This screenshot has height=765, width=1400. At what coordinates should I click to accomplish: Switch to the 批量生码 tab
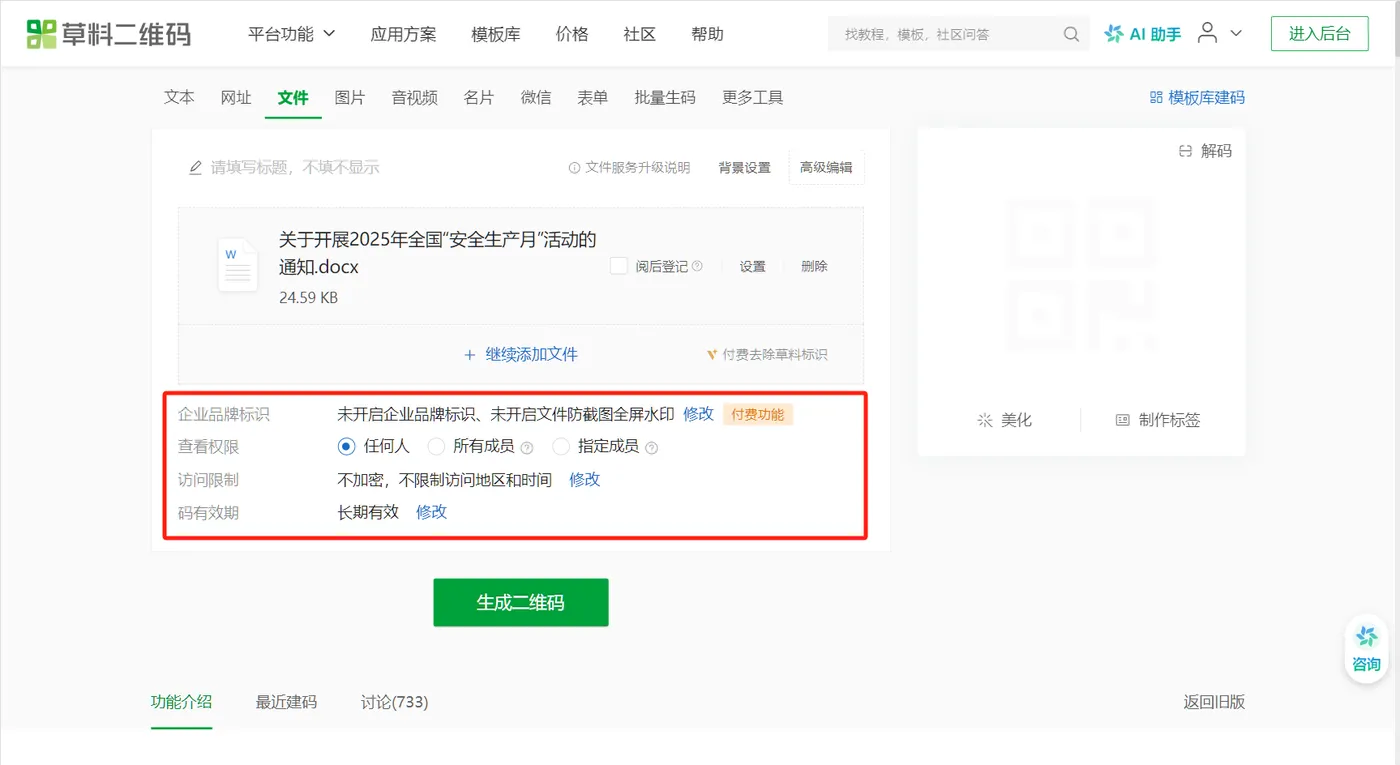(x=665, y=97)
